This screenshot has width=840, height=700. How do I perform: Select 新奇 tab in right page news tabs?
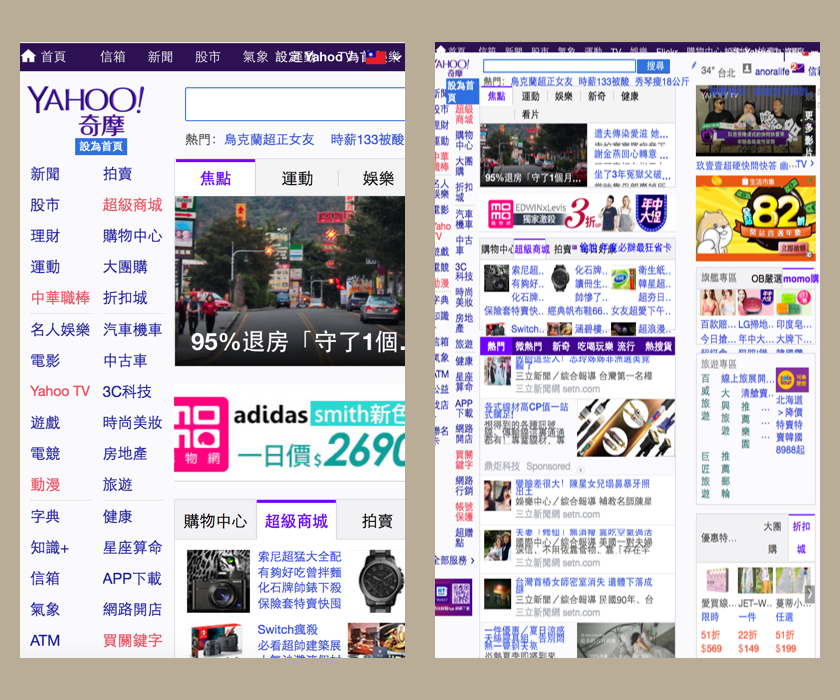596,96
